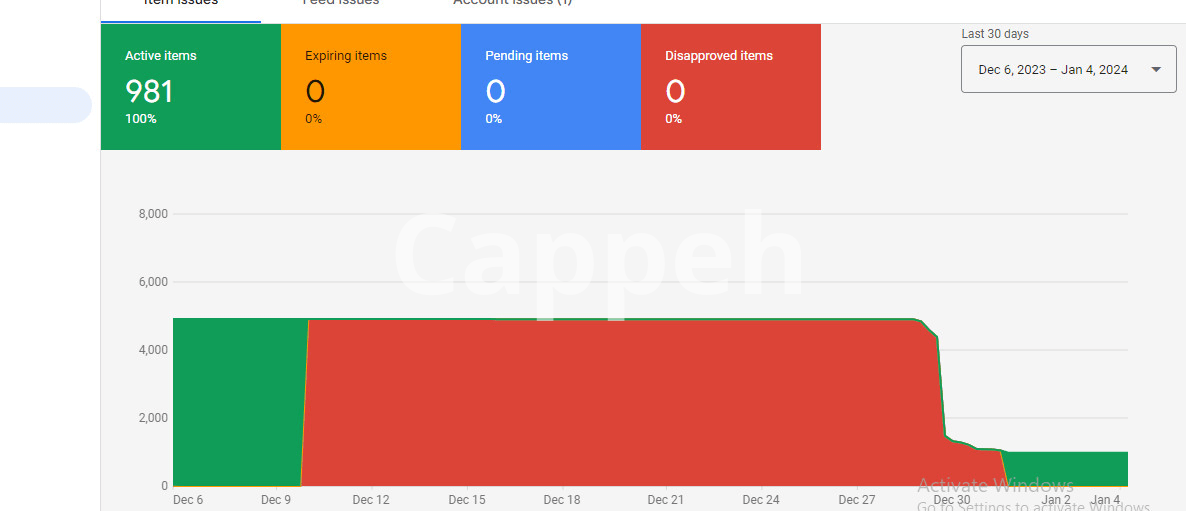Switch to the Item issues tab

[181, 3]
